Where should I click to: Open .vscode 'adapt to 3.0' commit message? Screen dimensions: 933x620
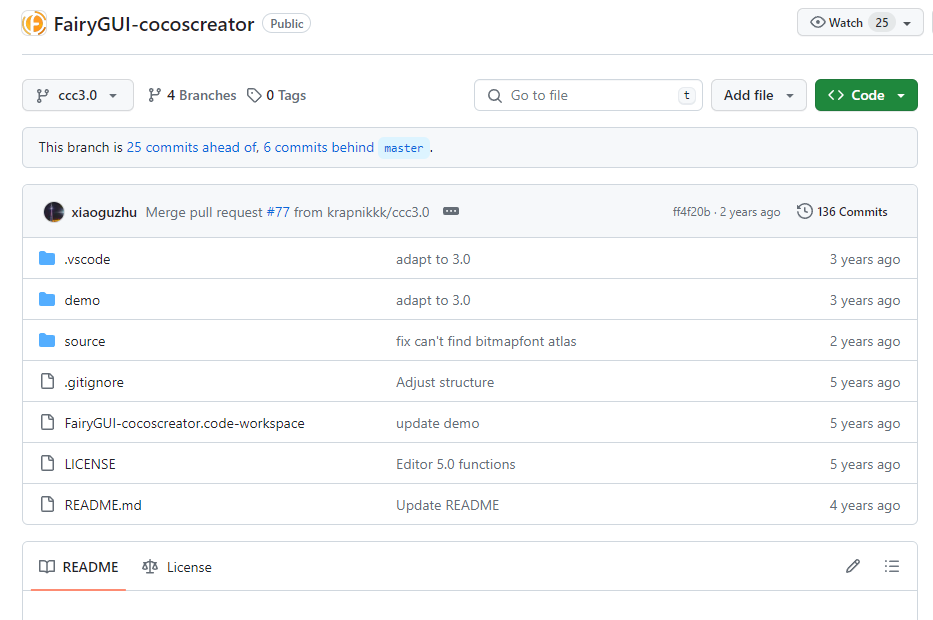click(x=433, y=259)
